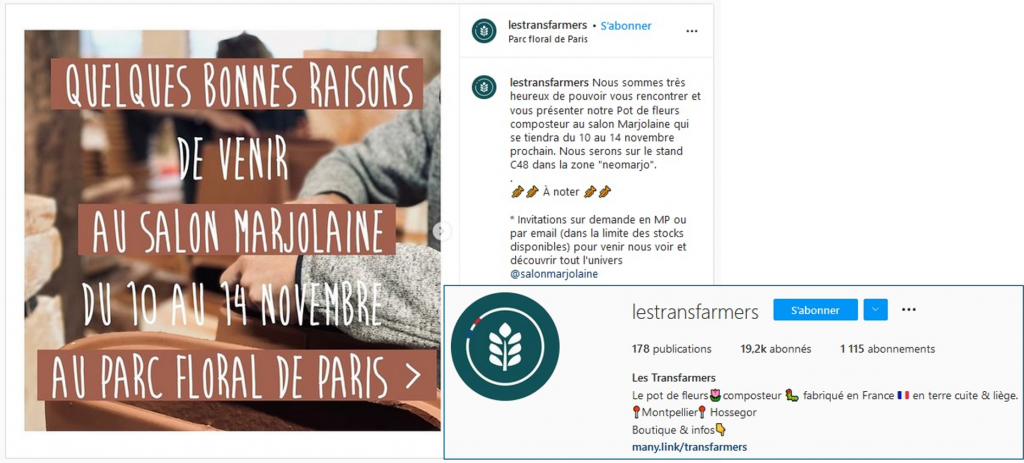Click the lestransfarmers username in the caption
1024x463 pixels.
tap(549, 82)
